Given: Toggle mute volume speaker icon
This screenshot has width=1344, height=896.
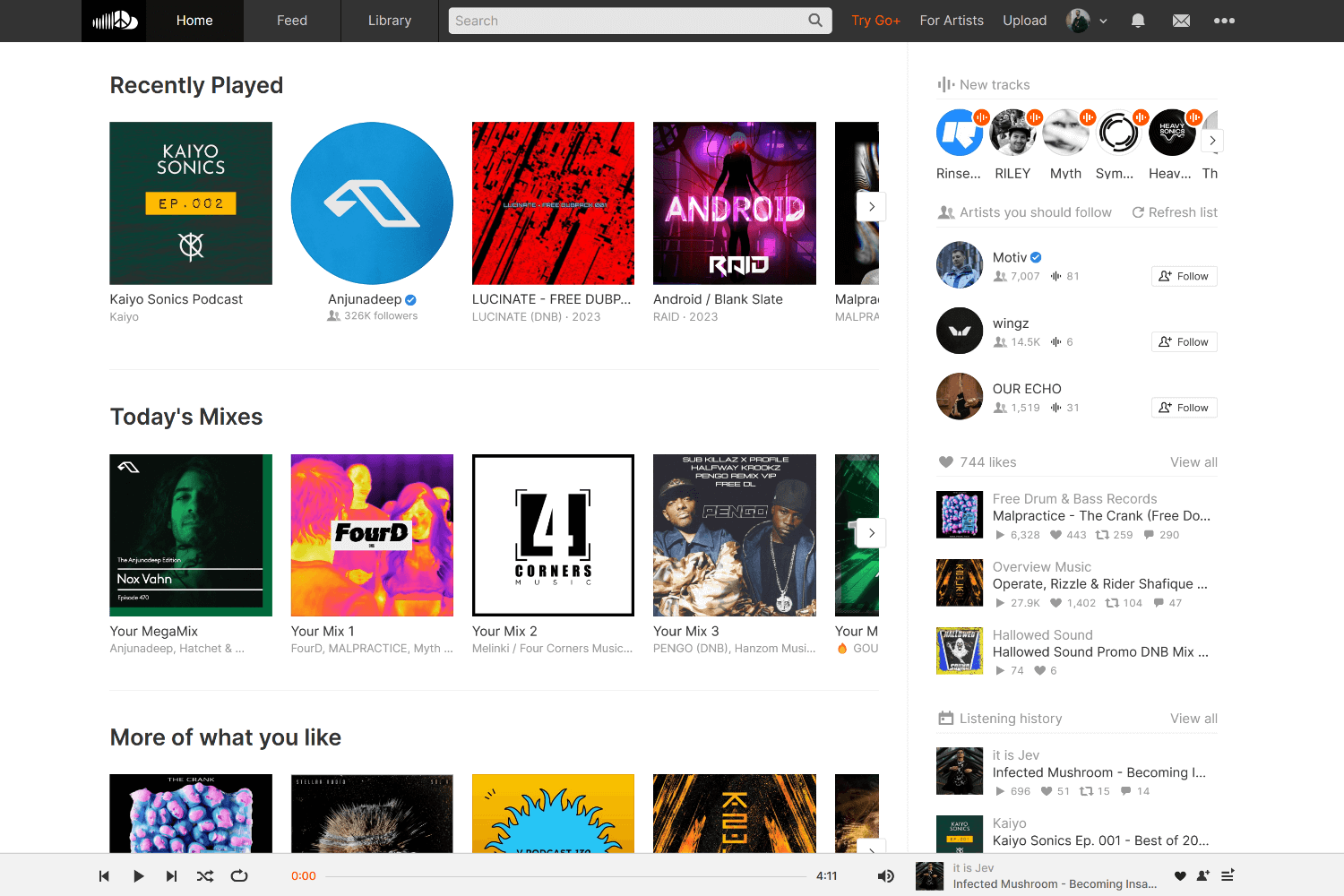Looking at the screenshot, I should tap(885, 876).
